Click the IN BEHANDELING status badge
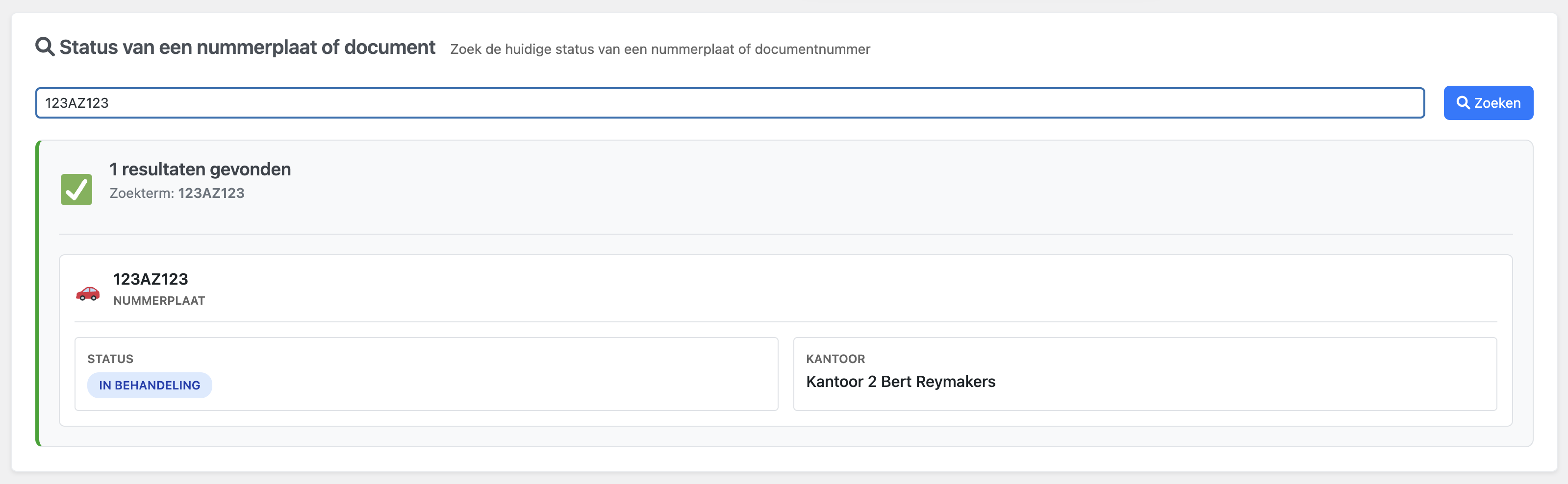Viewport: 1568px width, 484px height. (150, 385)
